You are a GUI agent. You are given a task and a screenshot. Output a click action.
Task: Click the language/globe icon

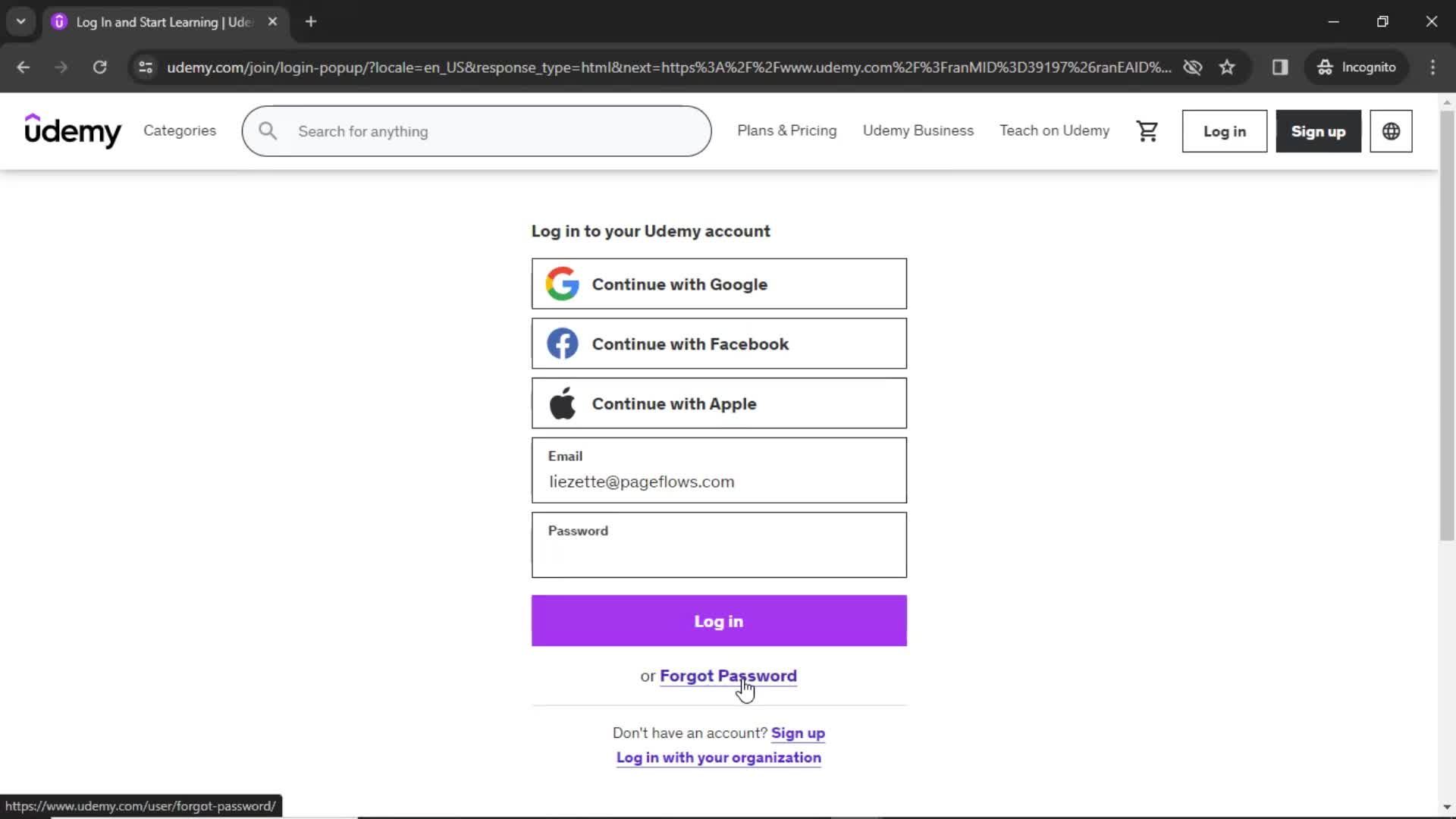point(1391,131)
